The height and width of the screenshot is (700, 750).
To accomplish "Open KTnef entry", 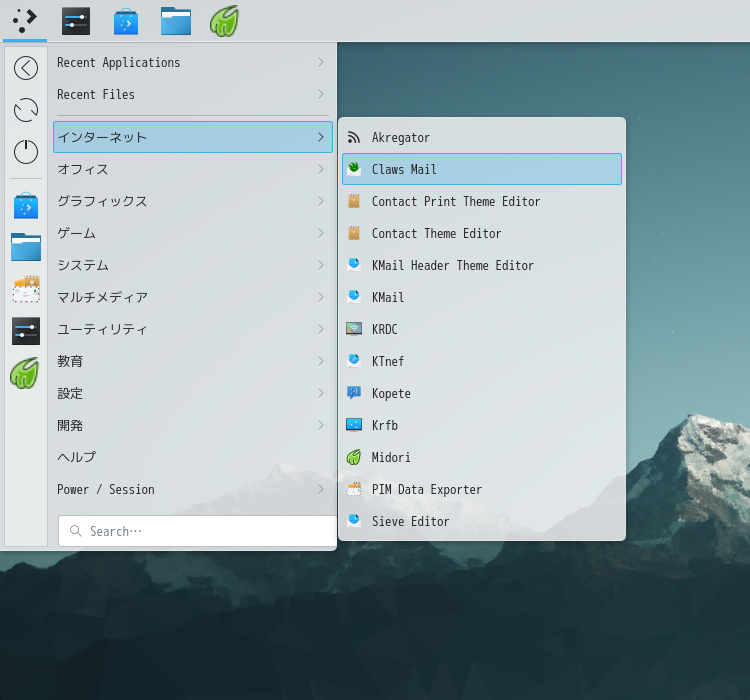I will [482, 361].
